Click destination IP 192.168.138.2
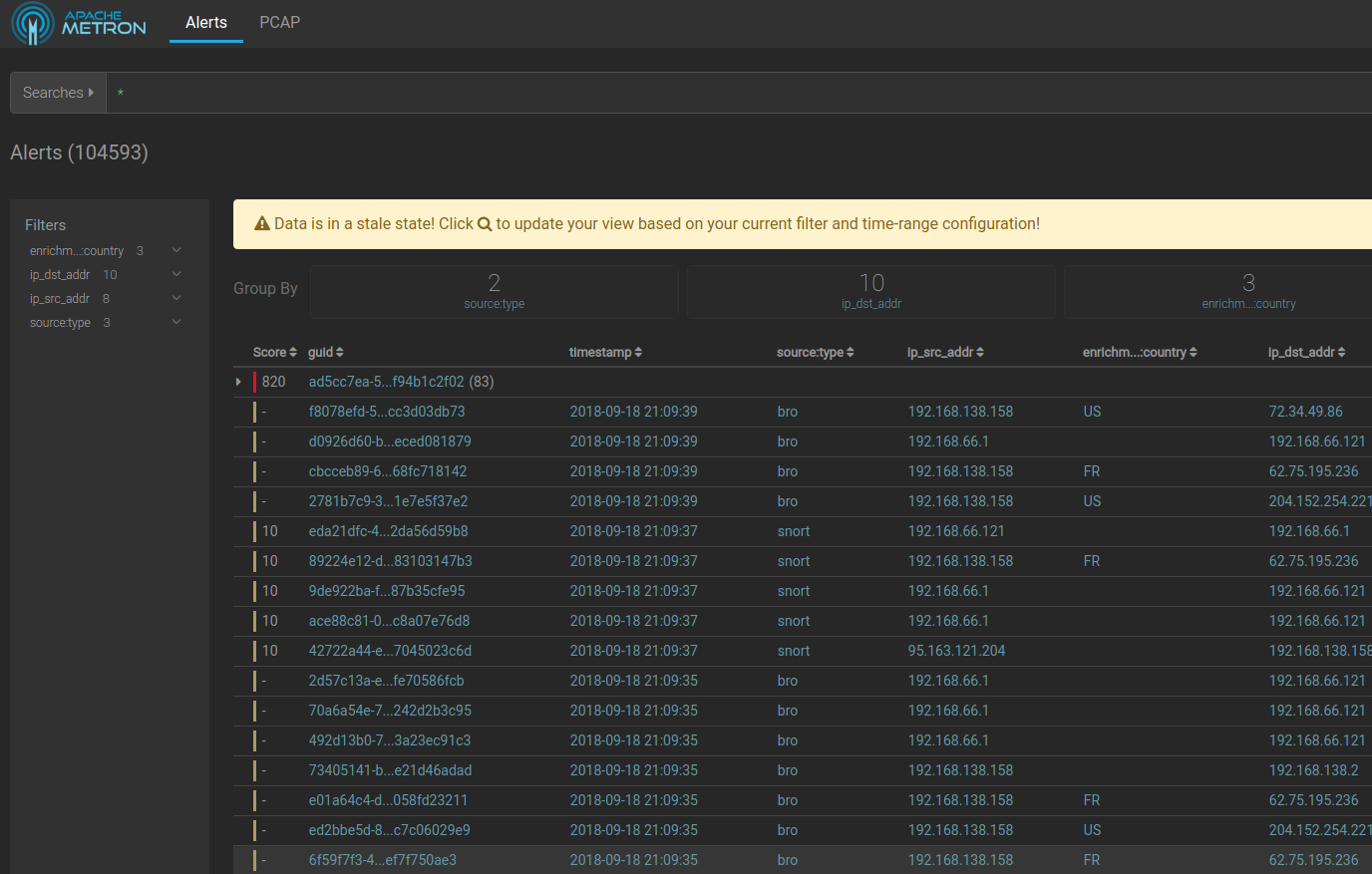 click(1313, 770)
